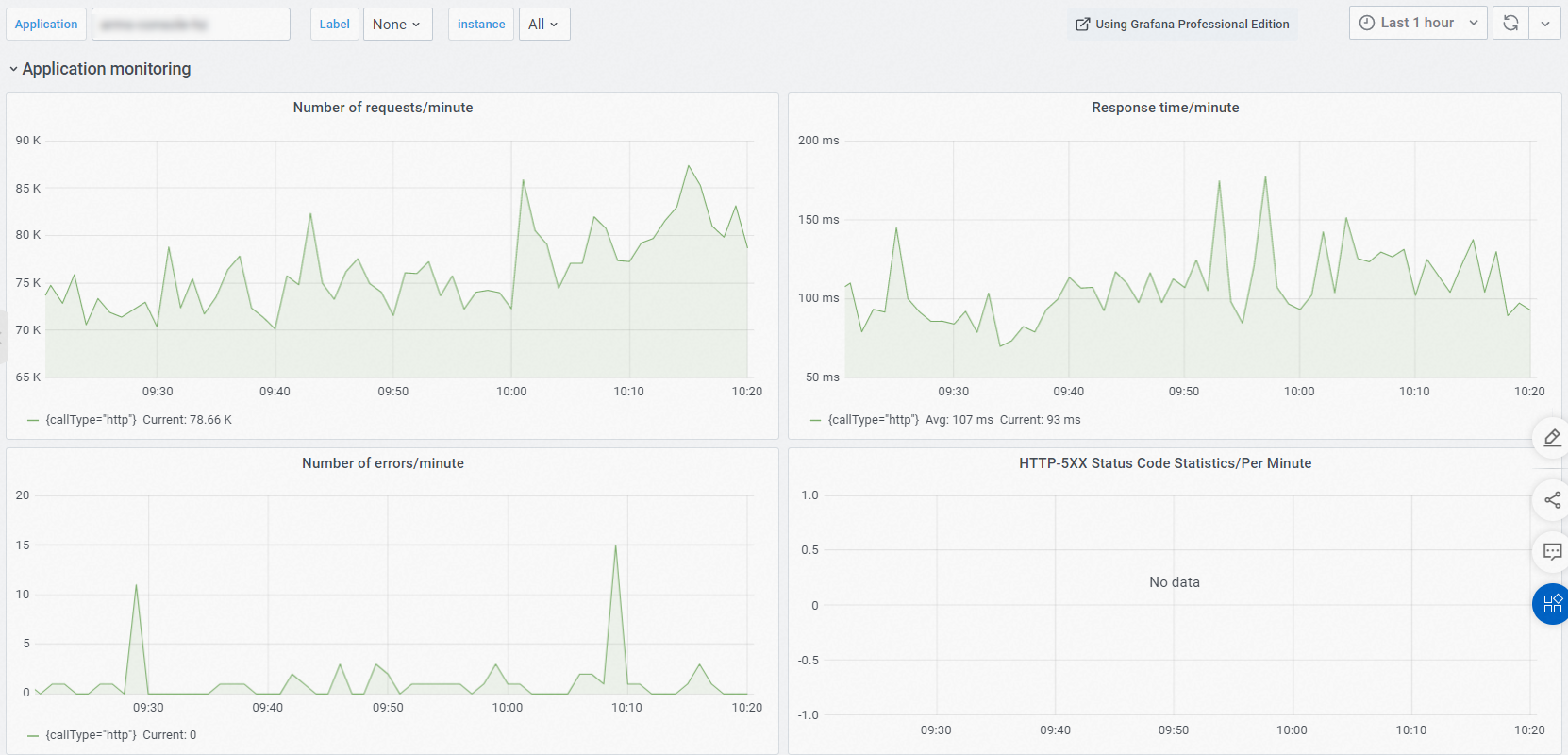Open the Last 1 hour time picker
Screen dimensions: 1568x755
1418,24
